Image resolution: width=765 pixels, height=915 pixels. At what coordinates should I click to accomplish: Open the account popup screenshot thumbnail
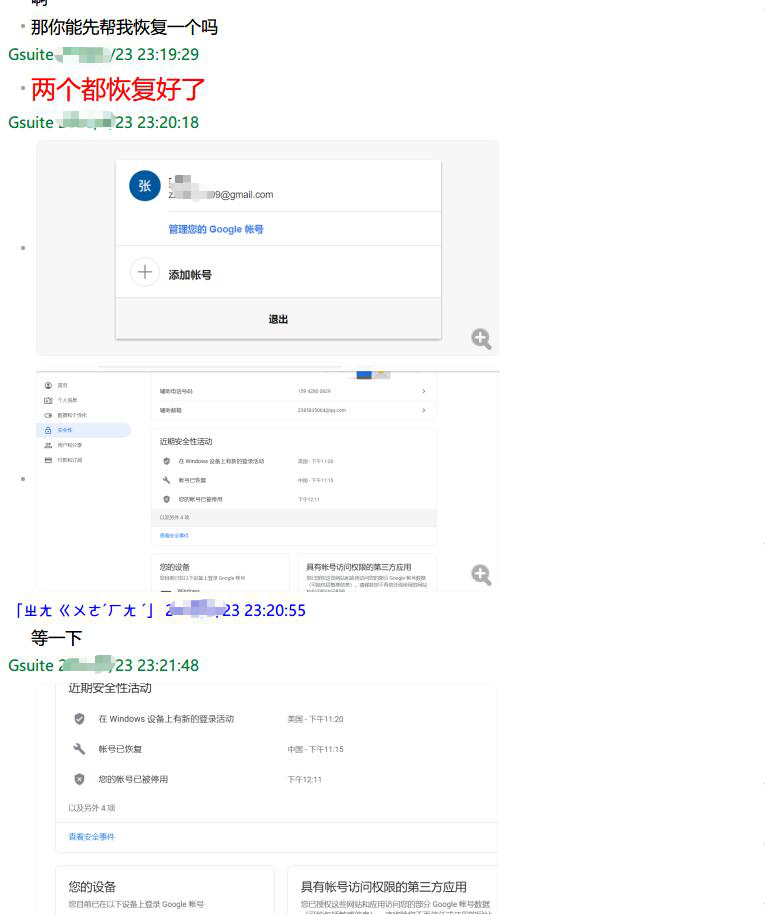click(267, 247)
